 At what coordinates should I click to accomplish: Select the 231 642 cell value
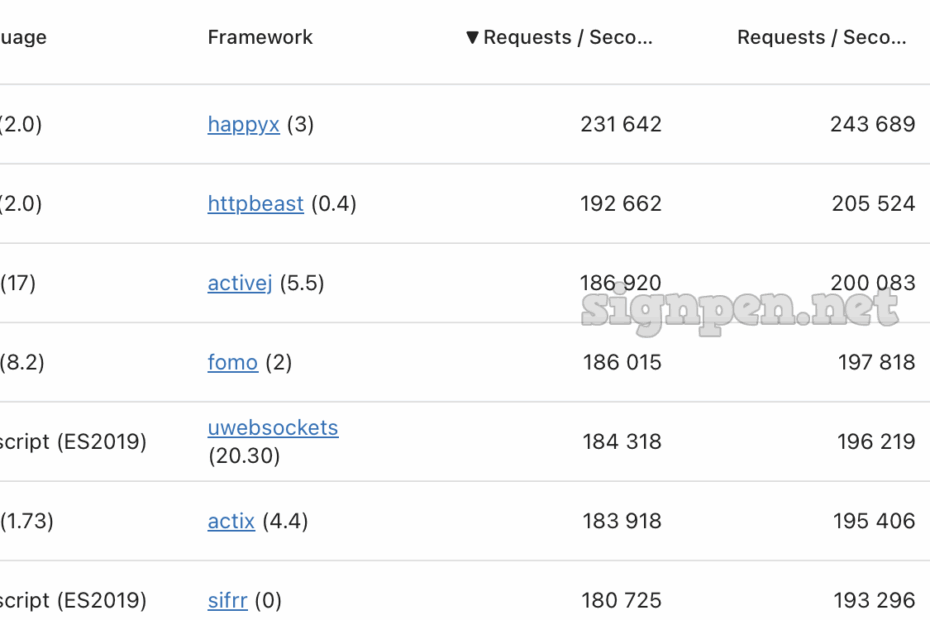(620, 125)
